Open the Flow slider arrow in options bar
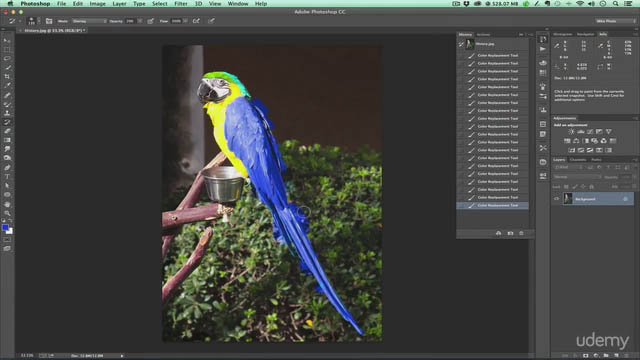Viewport: 640px width, 360px height. click(186, 21)
